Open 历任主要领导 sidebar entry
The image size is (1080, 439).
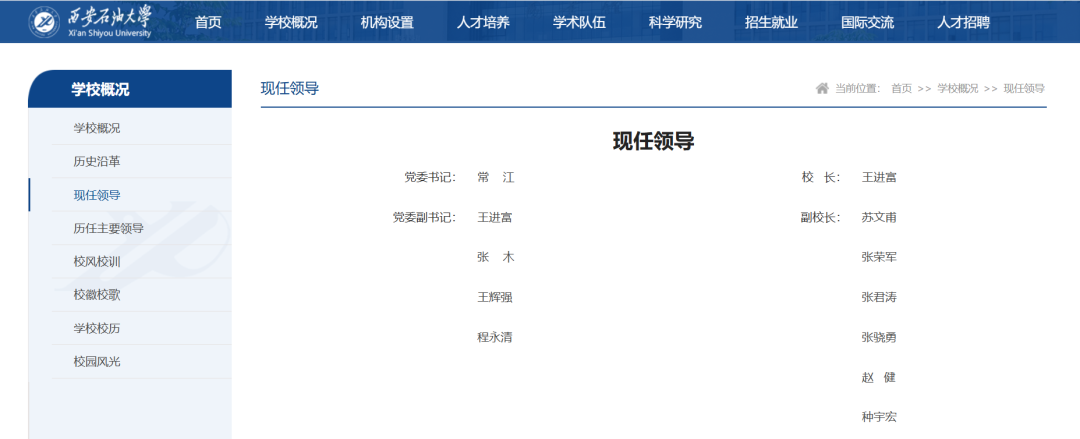pos(108,228)
